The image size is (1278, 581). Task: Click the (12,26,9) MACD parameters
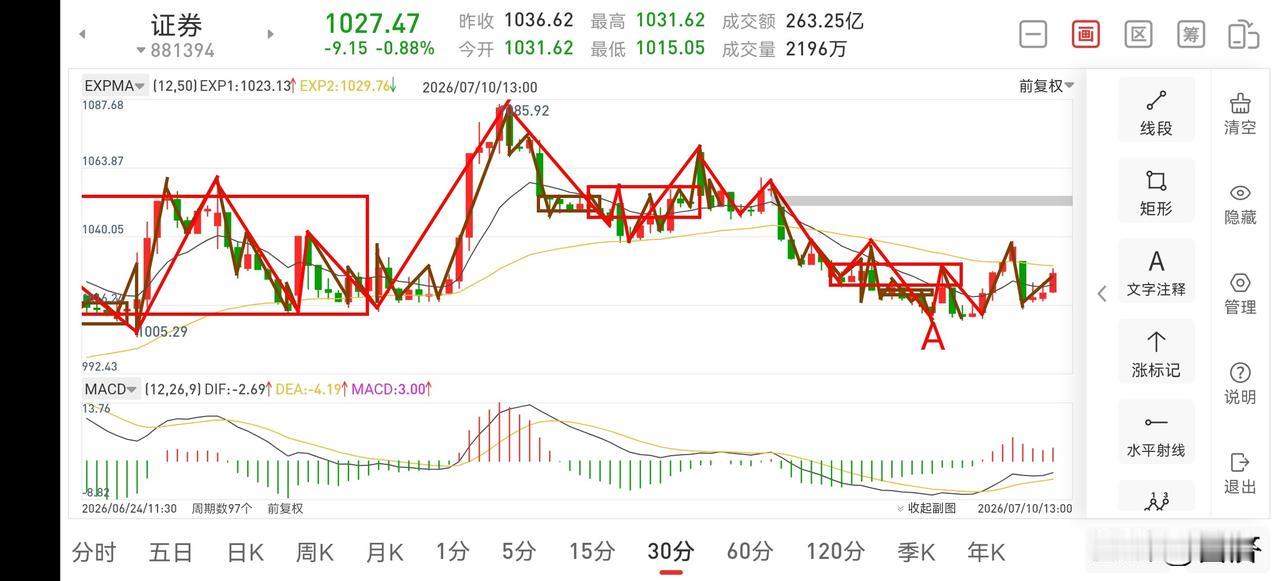pyautogui.click(x=172, y=389)
